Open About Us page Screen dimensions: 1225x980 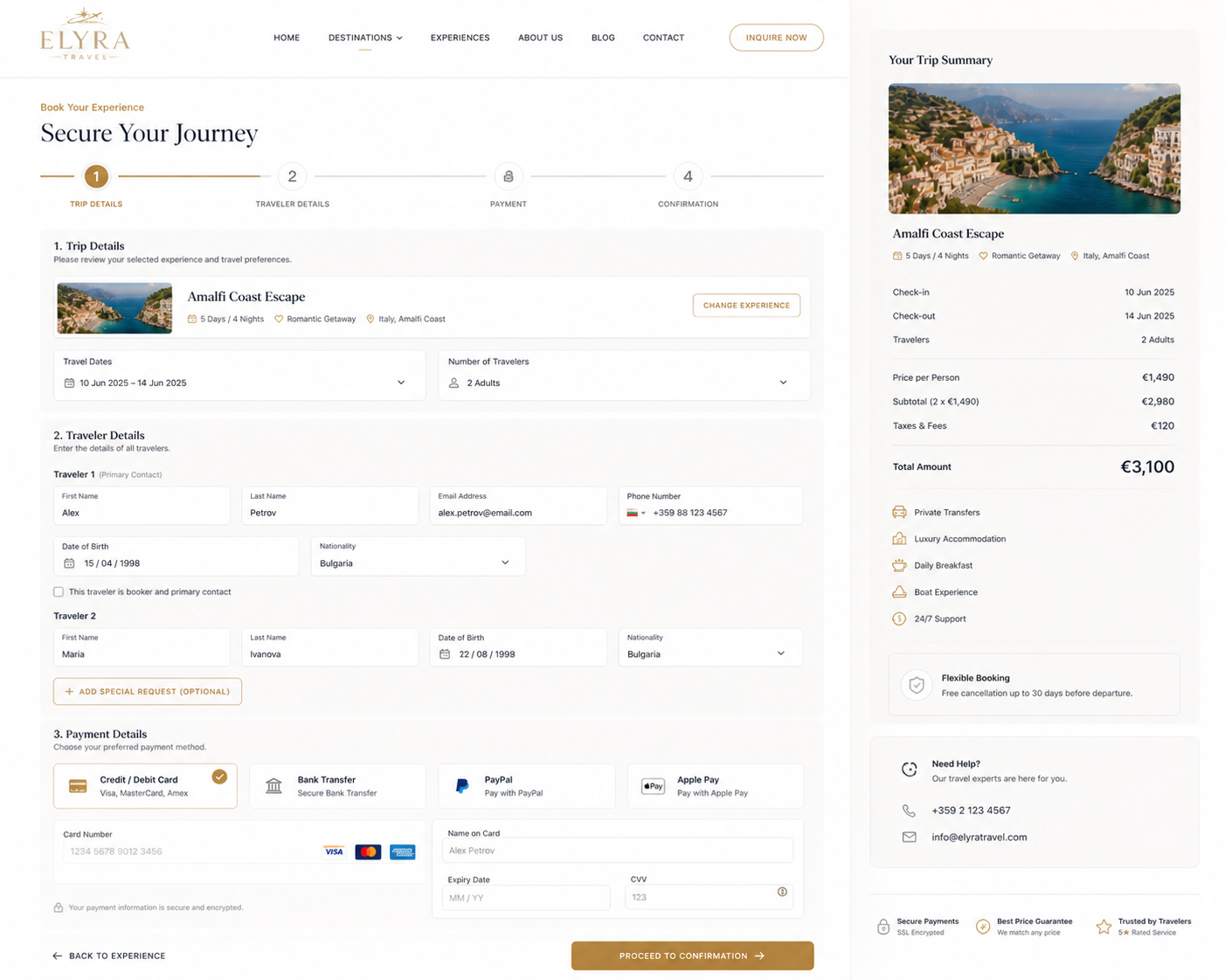(x=540, y=38)
